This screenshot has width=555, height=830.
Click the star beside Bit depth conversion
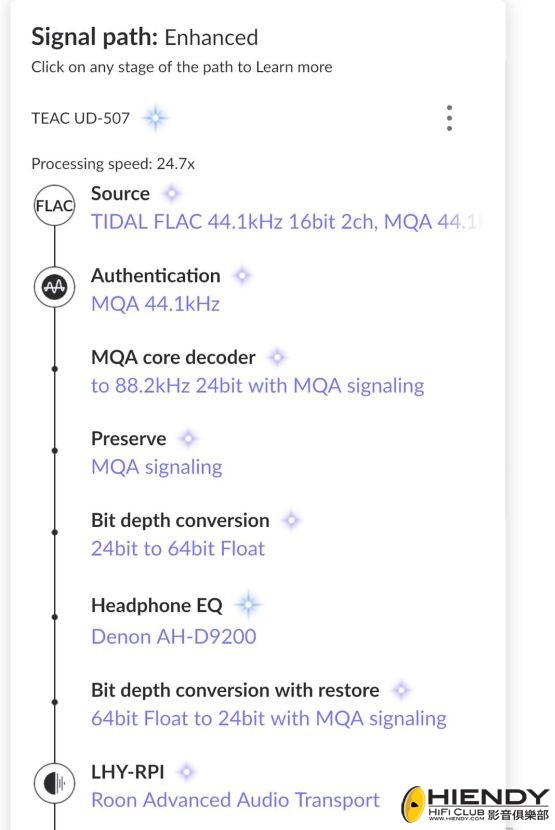291,520
